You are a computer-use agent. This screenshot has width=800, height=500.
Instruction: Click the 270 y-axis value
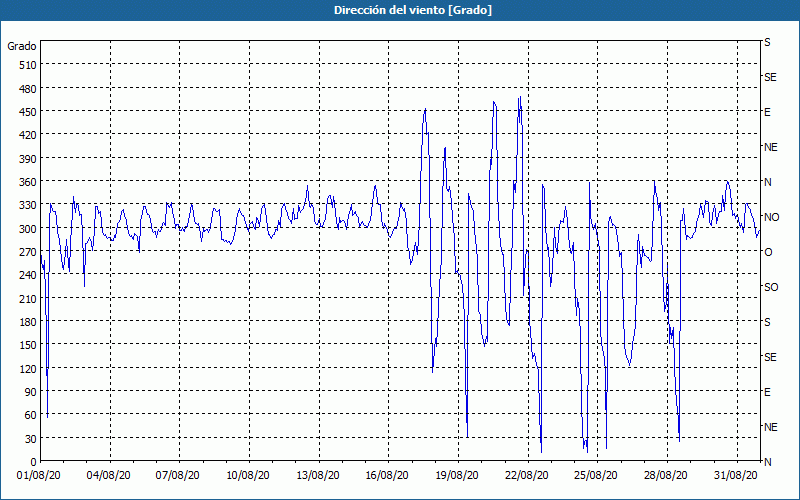[x=28, y=252]
